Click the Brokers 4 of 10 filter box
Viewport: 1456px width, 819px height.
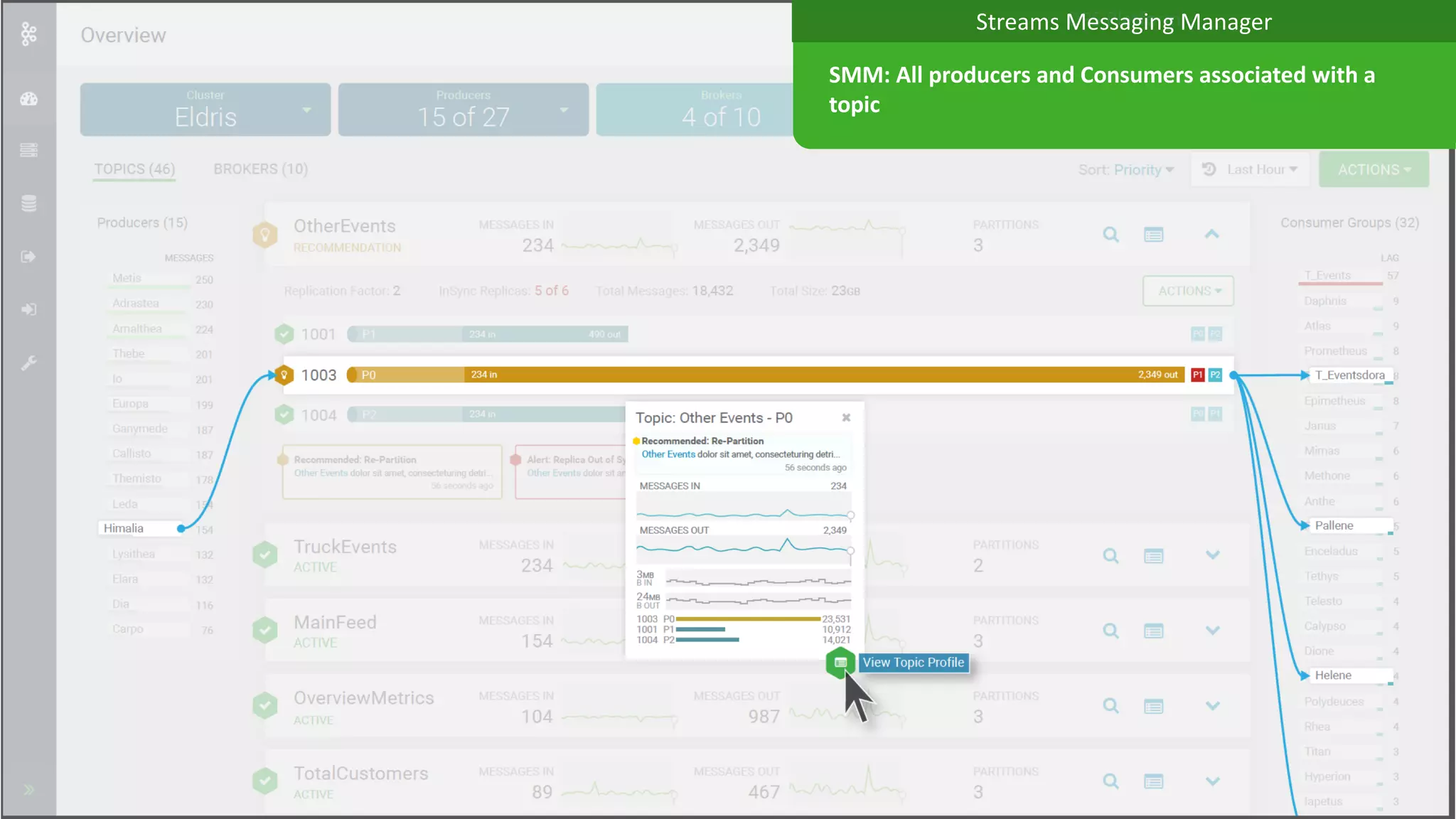[695, 109]
